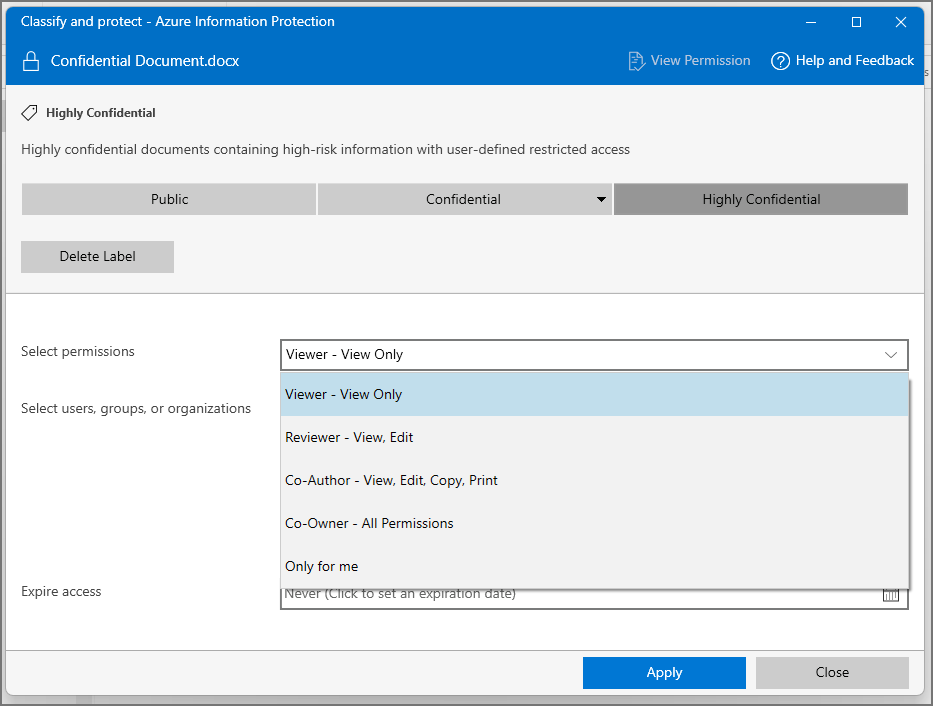The height and width of the screenshot is (706, 933).
Task: Open the calendar icon for Expire access
Action: [890, 594]
